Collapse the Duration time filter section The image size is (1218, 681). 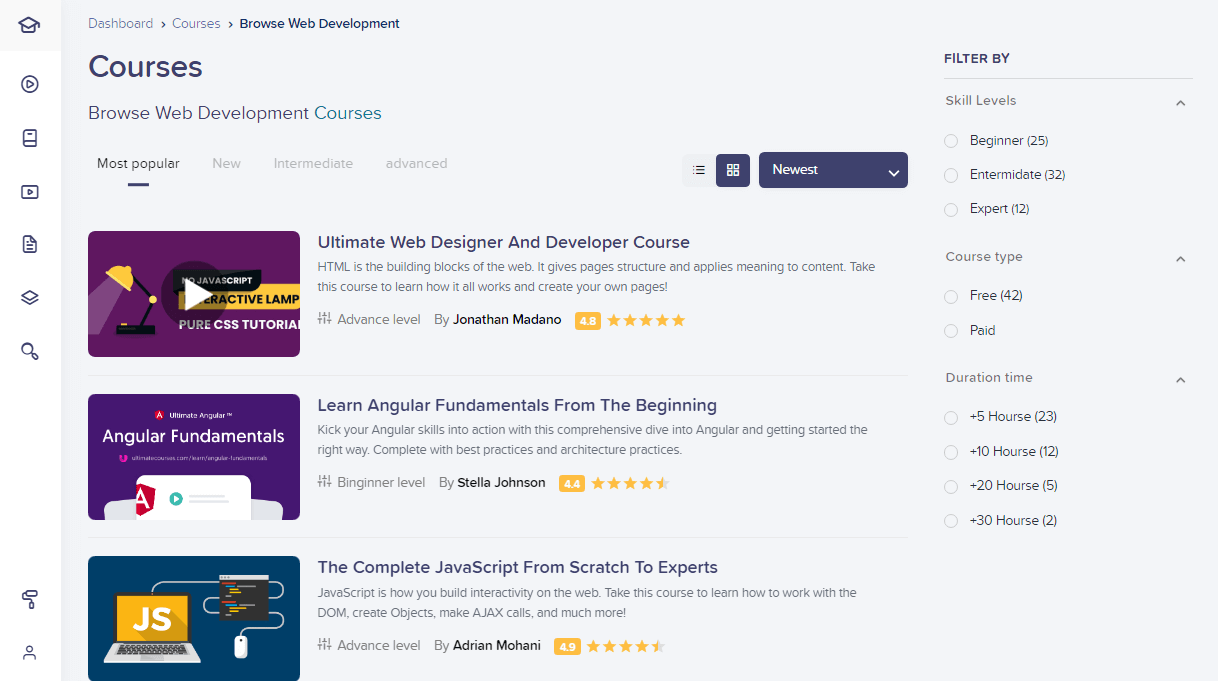pos(1180,379)
